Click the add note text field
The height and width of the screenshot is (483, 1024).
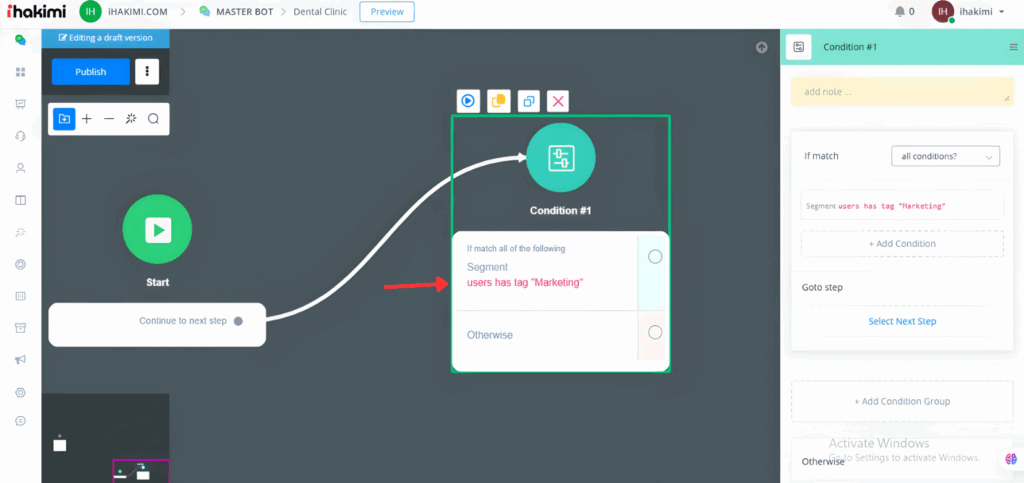point(901,92)
